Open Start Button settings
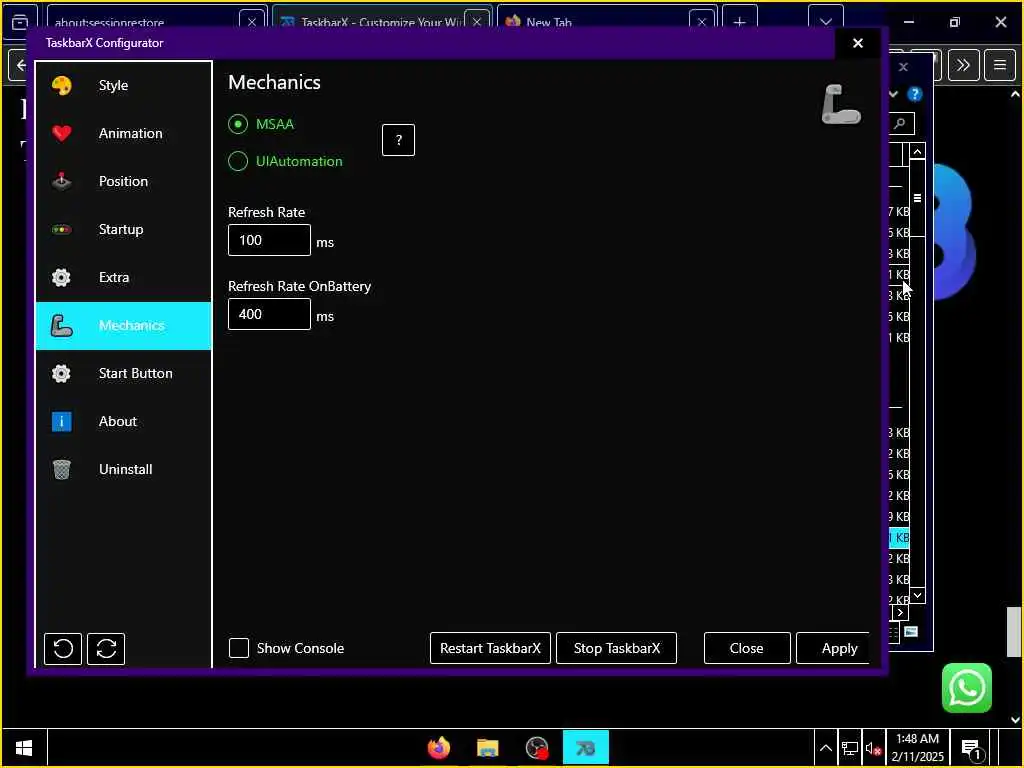1024x768 pixels. pyautogui.click(x=123, y=374)
